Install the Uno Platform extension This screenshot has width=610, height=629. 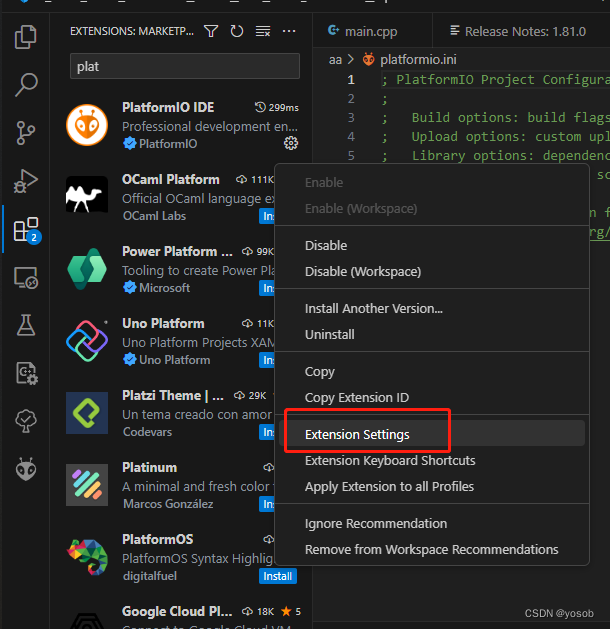[267, 360]
